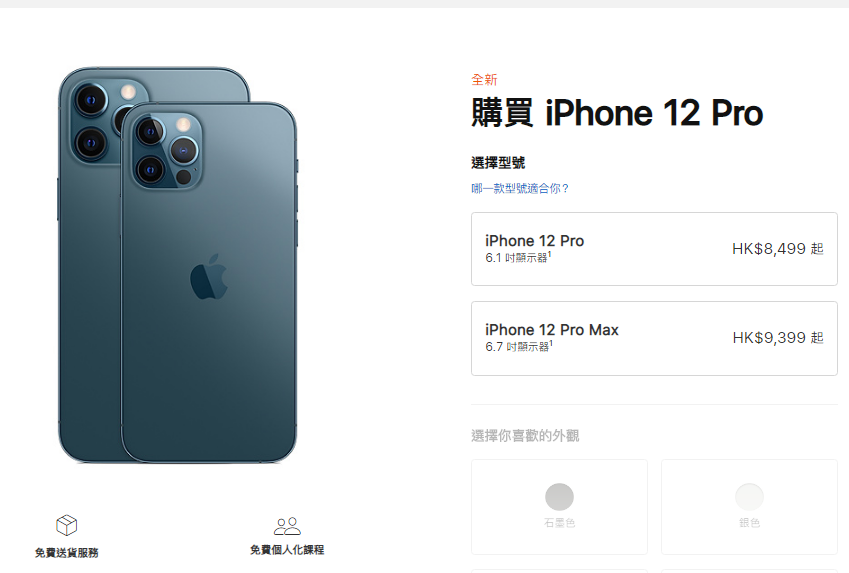Click the silver colour circle
The height and width of the screenshot is (573, 849).
(749, 497)
